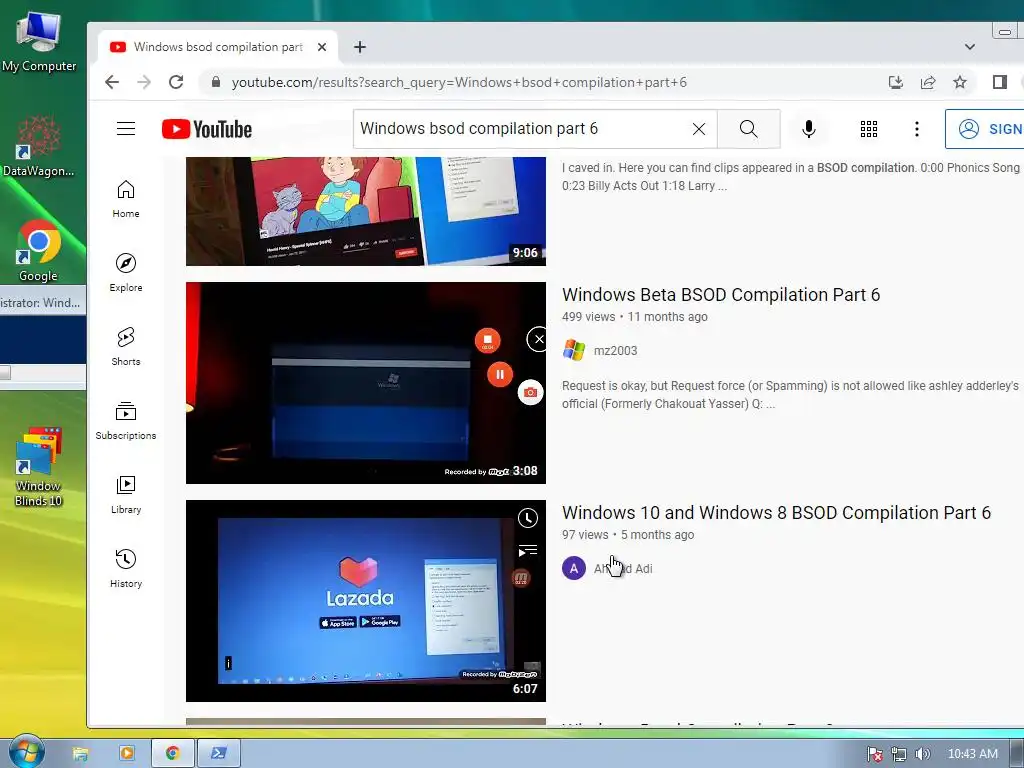Open Windows 10 and Windows 8 BSOD title
Screen dimensions: 1024x768
[776, 513]
